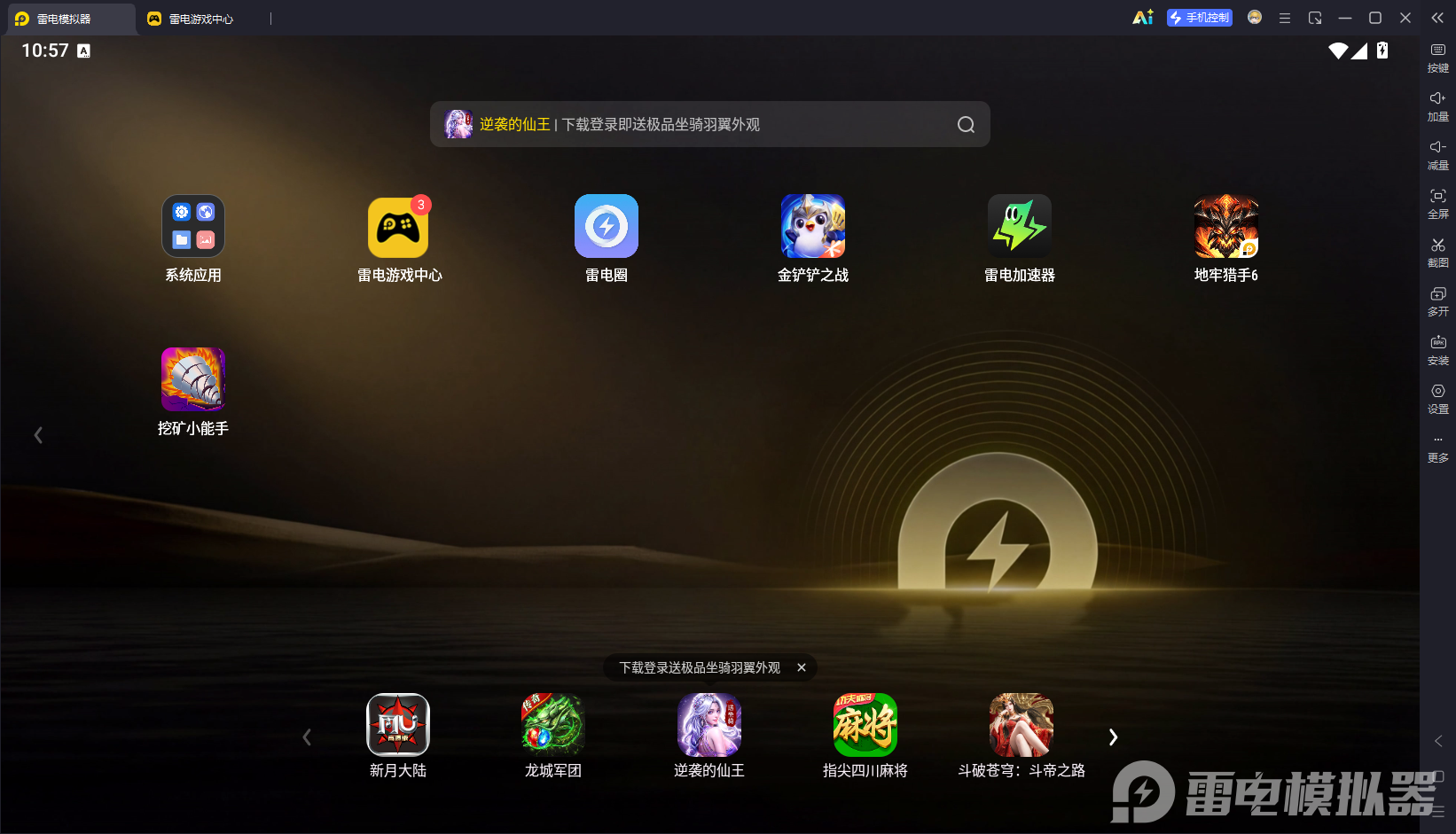Open the user avatar account menu

(1255, 18)
